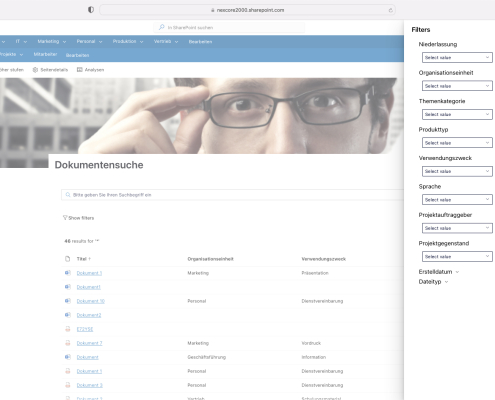Open Seitendetails in the page toolbar
The height and width of the screenshot is (400, 495).
coord(50,70)
